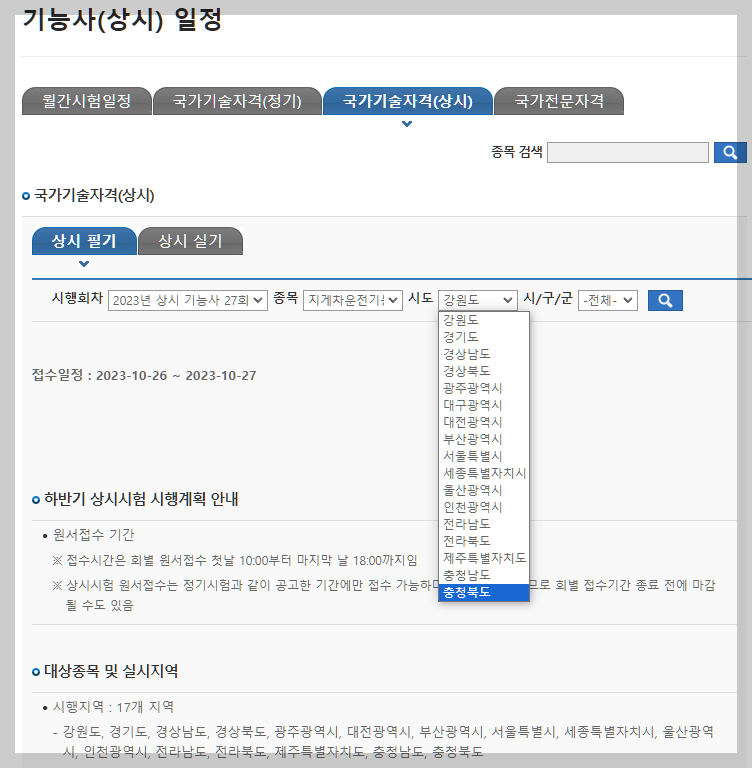Click the 기능사(상시) 일정 page title
This screenshot has height=768, width=752.
tap(122, 21)
